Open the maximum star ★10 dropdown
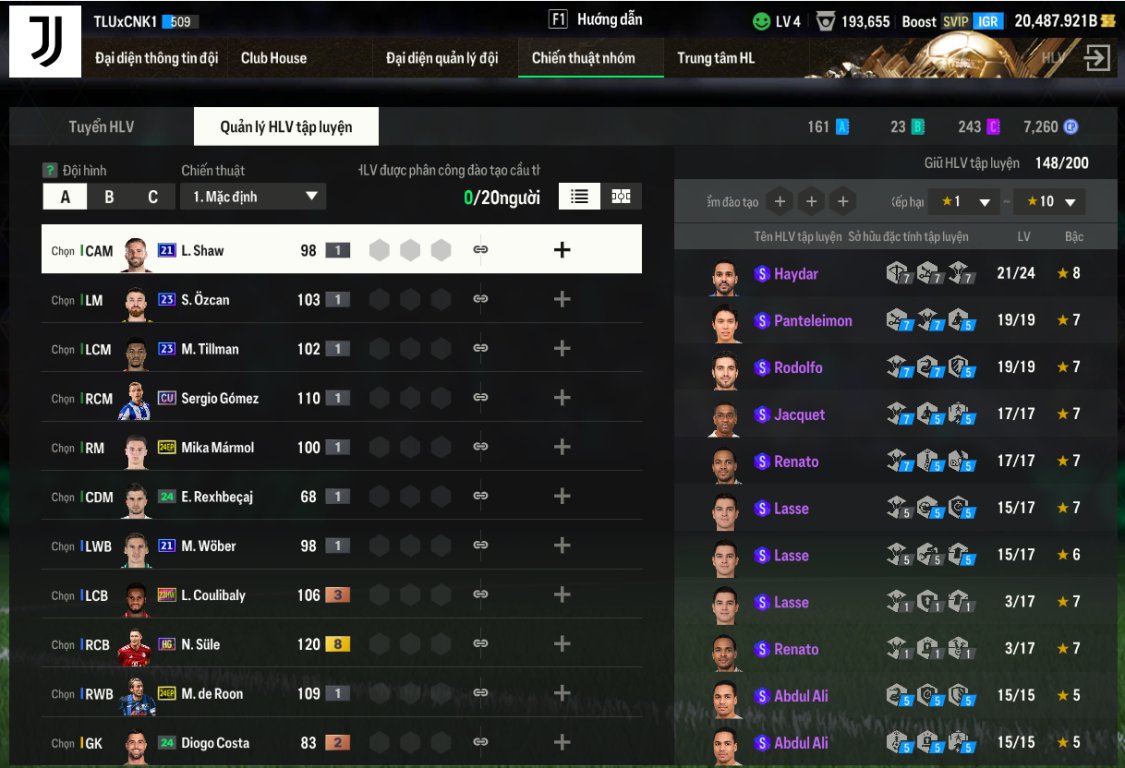 1049,202
